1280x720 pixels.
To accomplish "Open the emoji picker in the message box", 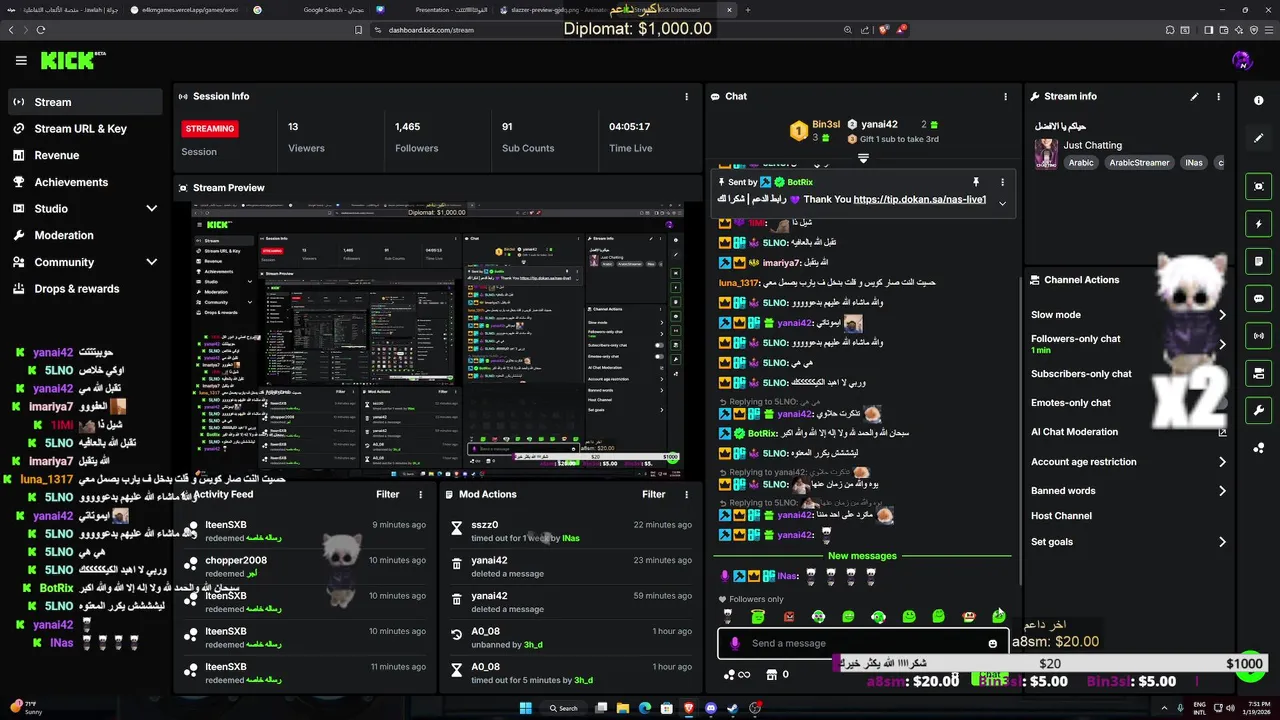I will pos(993,644).
